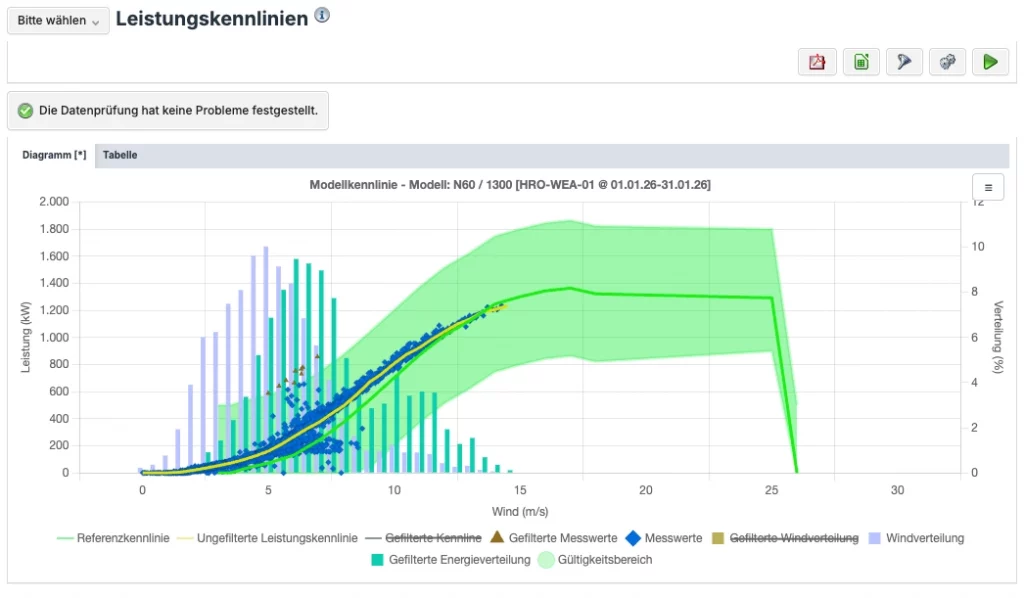Toggle Windverteilung bars in legend
Screen dimensions: 1024x598
point(924,538)
